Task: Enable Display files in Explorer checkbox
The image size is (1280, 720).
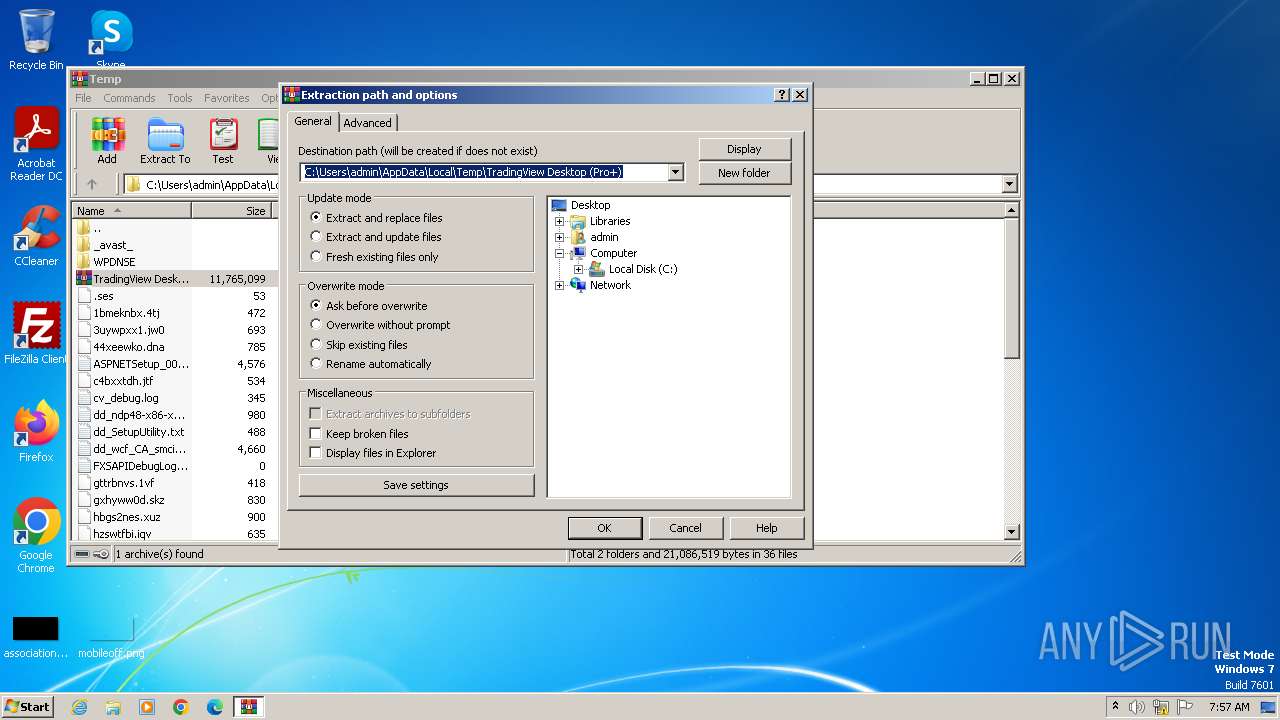Action: click(x=315, y=453)
